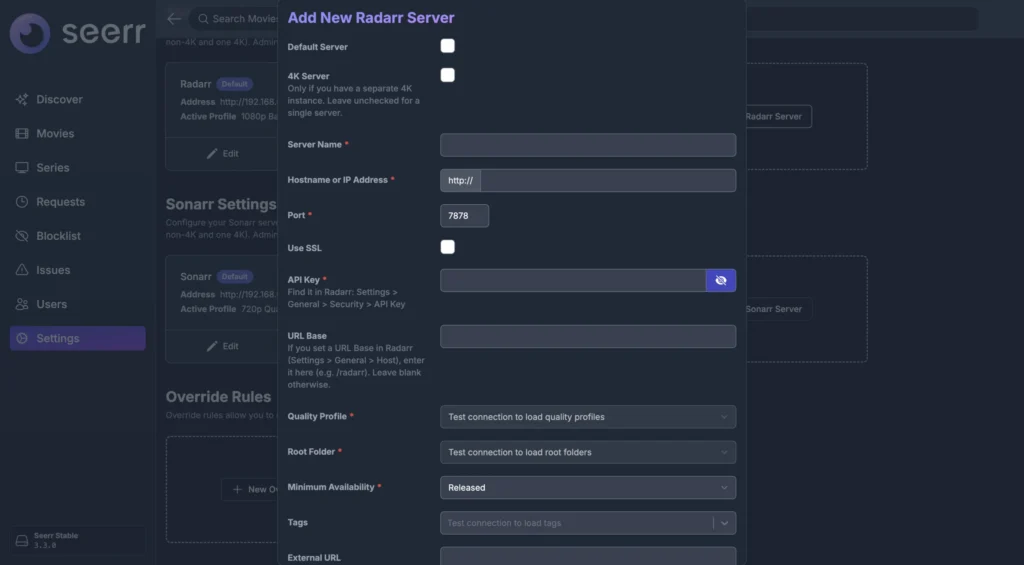Image resolution: width=1024 pixels, height=565 pixels.
Task: Enable the 4K Server checkbox
Action: pos(447,75)
